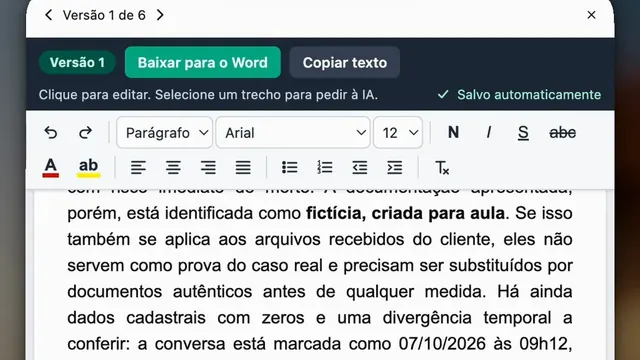
Task: Center align the text
Action: coord(173,167)
